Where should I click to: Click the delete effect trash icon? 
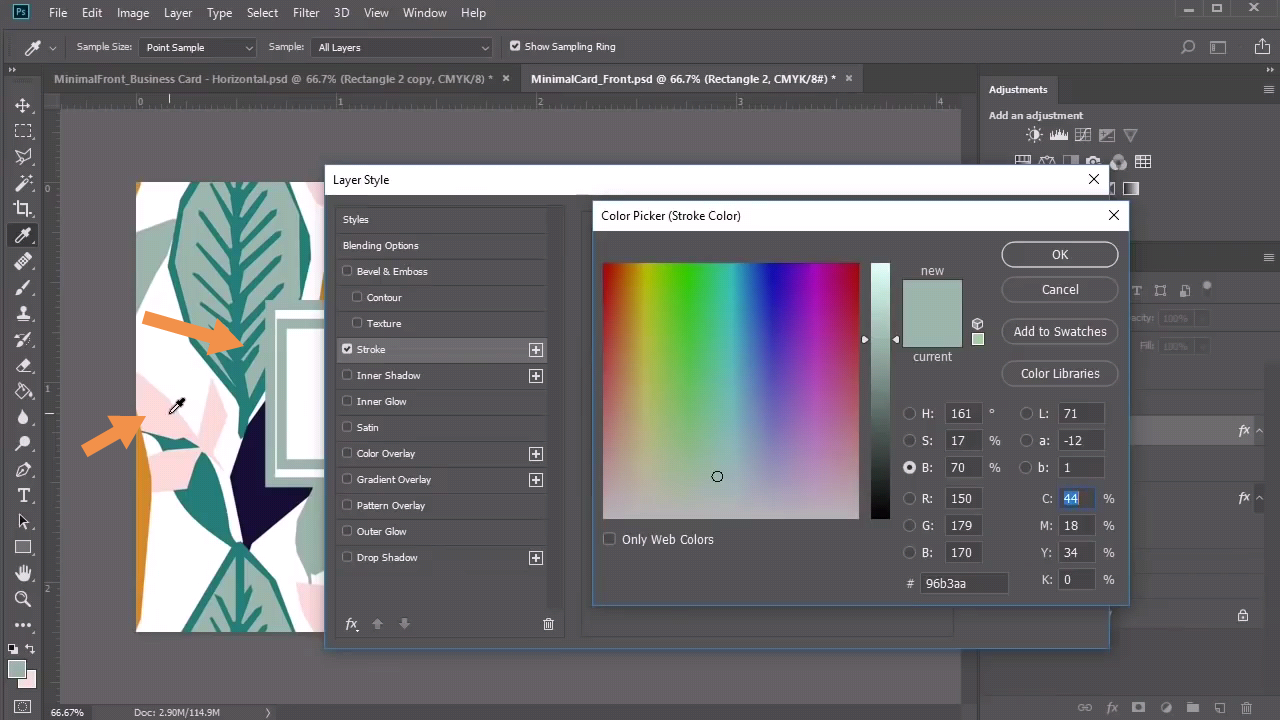pos(548,624)
